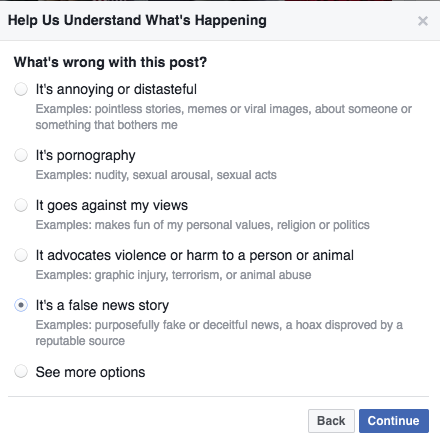This screenshot has width=440, height=444.
Task: Click the "It advocates violence or harm" label text
Action: (x=195, y=255)
